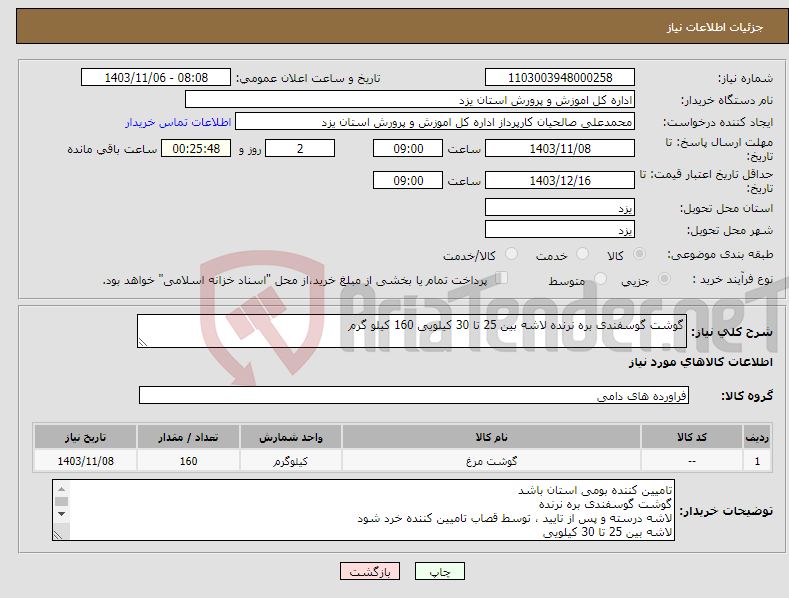Click the price validity 09:00 time field

pos(408,180)
